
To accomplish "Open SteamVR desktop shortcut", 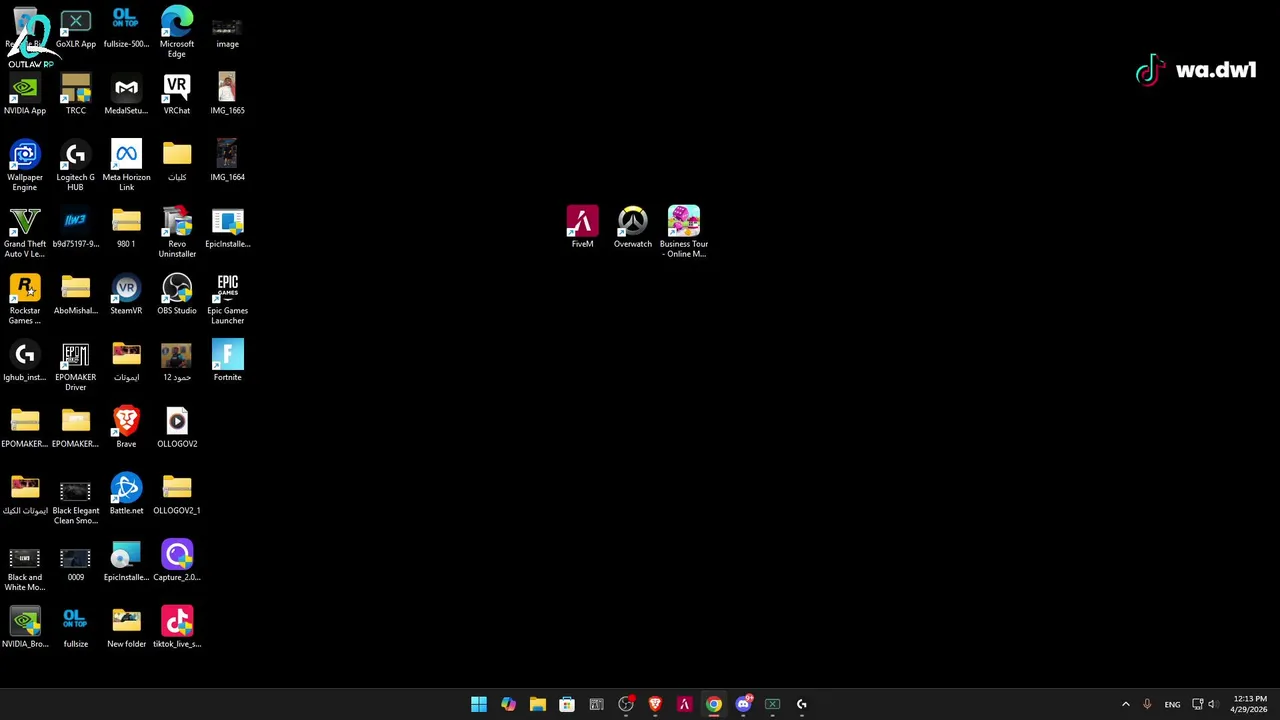I will click(126, 295).
